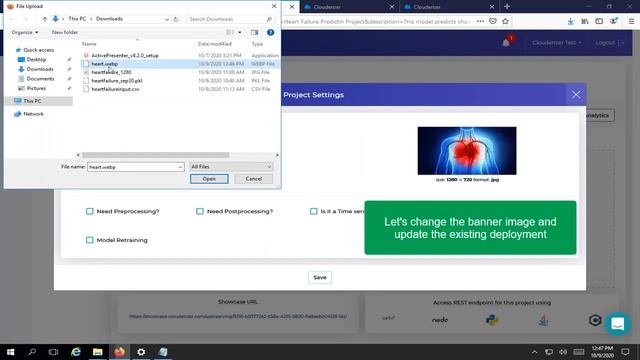
Task: Open the Firefox hamburger menu
Action: click(x=631, y=21)
